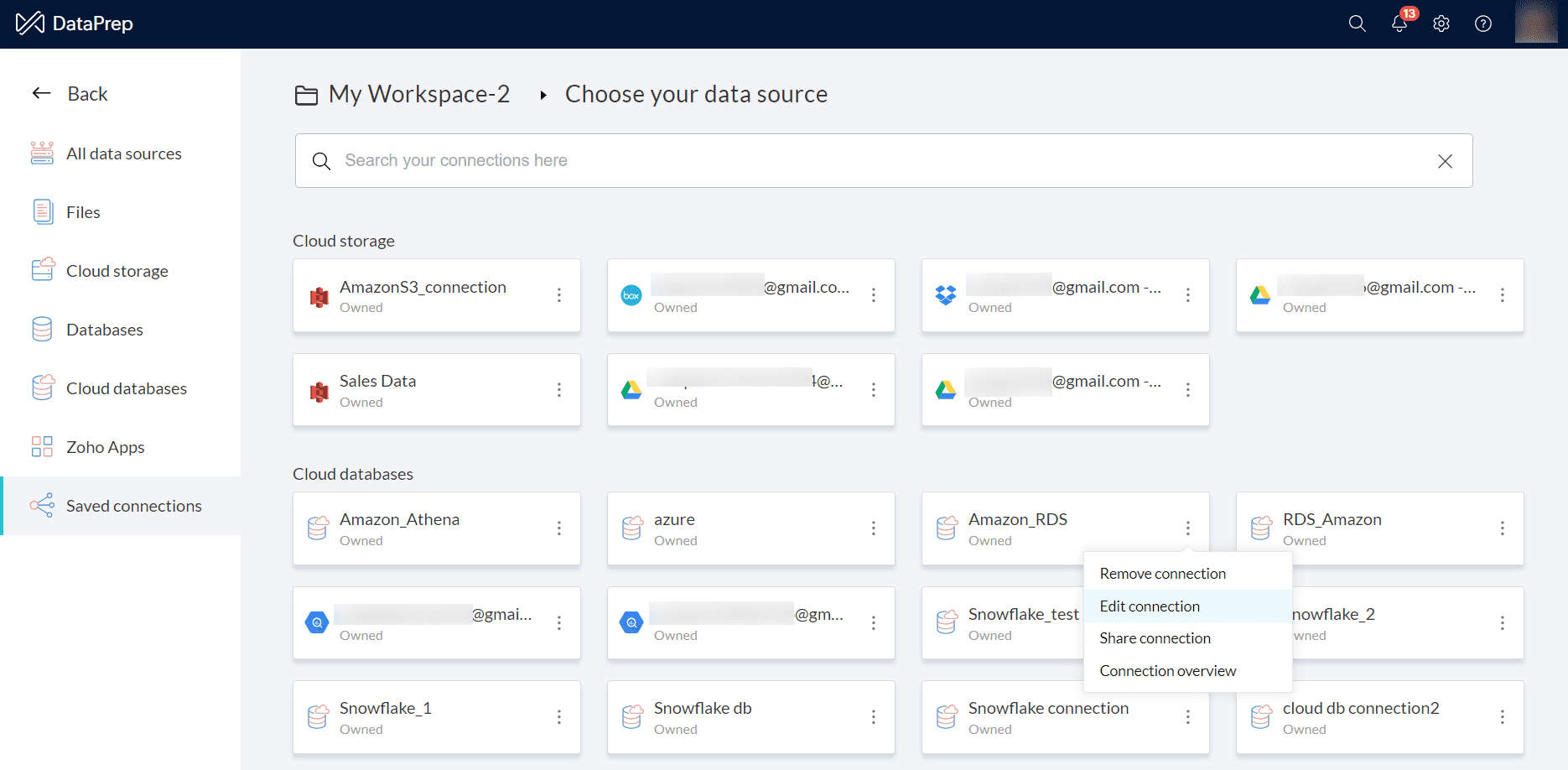
Task: Select Remove connection from context menu
Action: [x=1162, y=574]
